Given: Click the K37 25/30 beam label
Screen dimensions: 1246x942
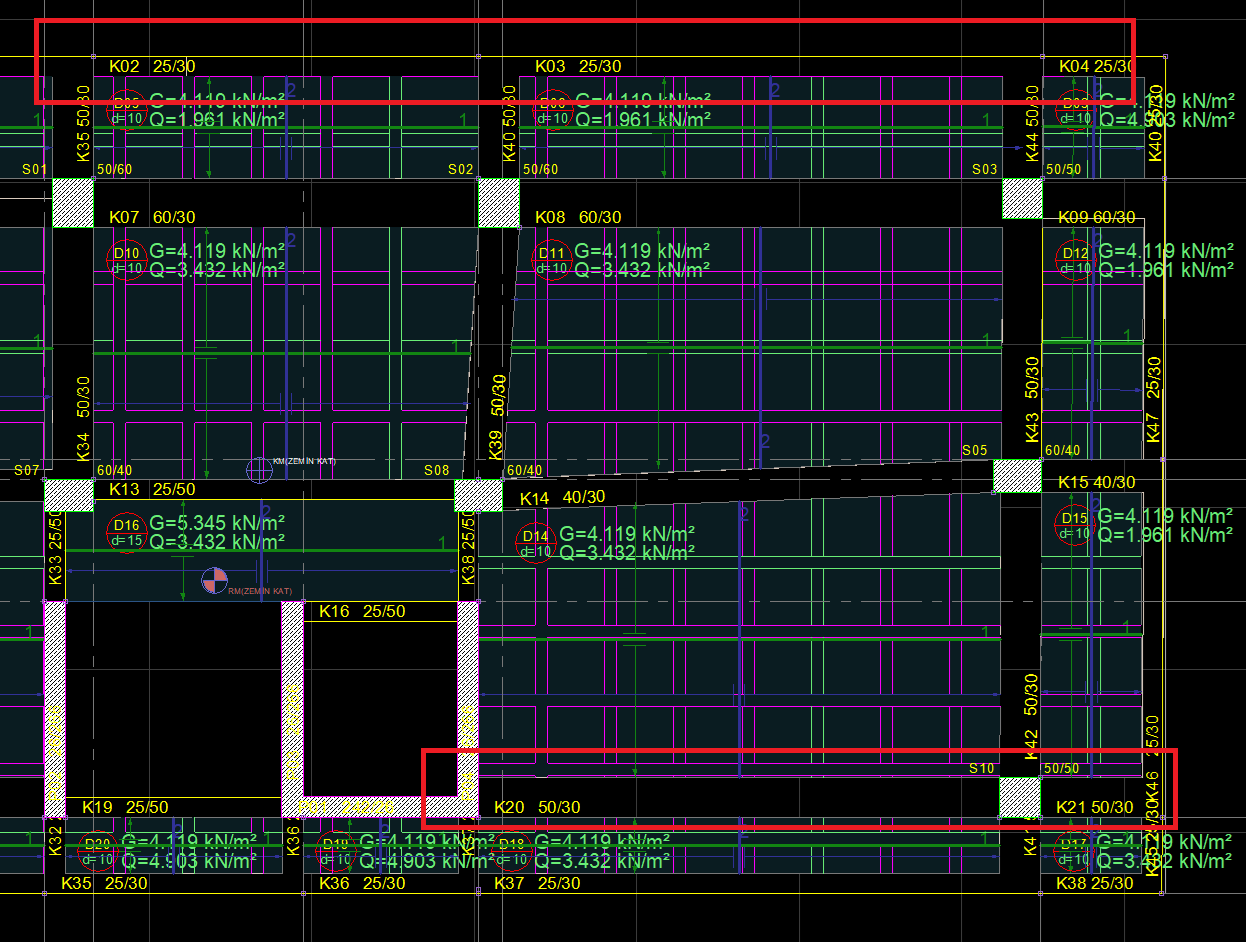Looking at the screenshot, I should click(x=537, y=883).
